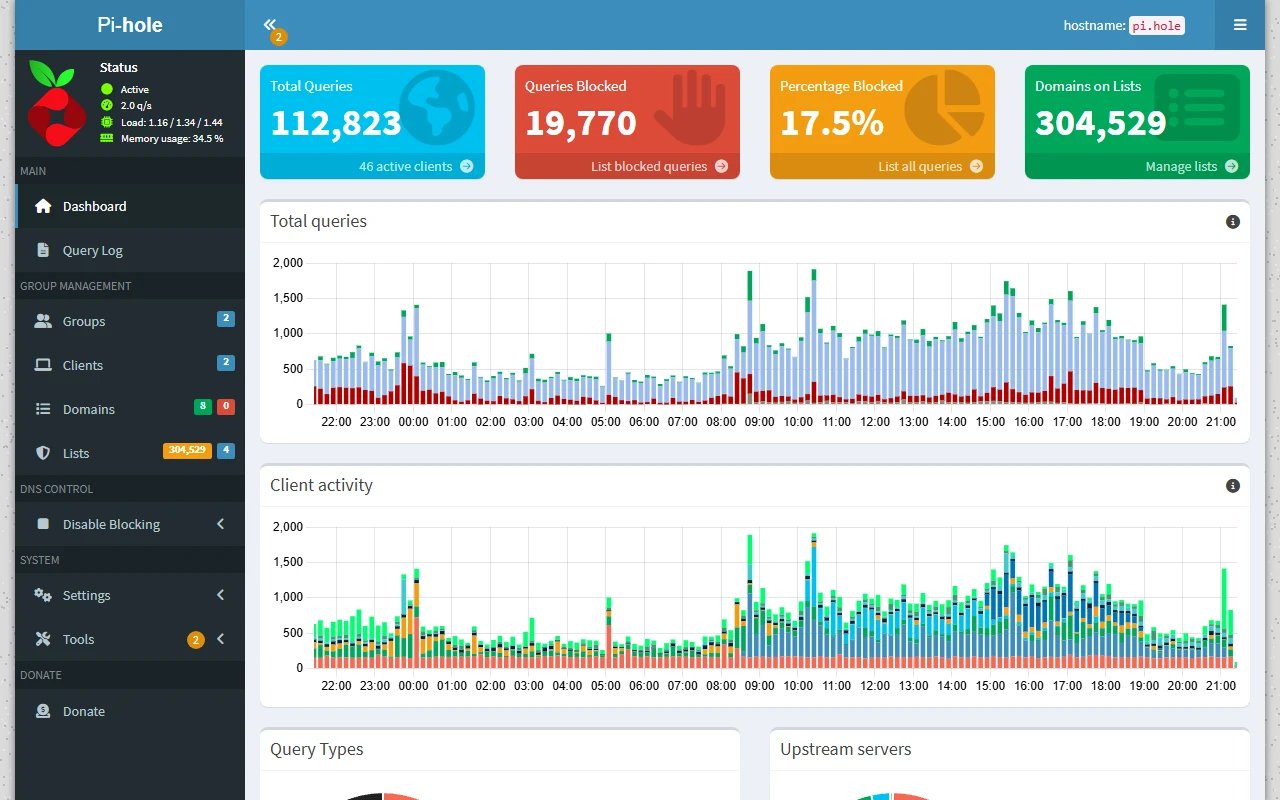Click the 304,529 badge next to Lists
Image resolution: width=1280 pixels, height=800 pixels.
tap(187, 450)
